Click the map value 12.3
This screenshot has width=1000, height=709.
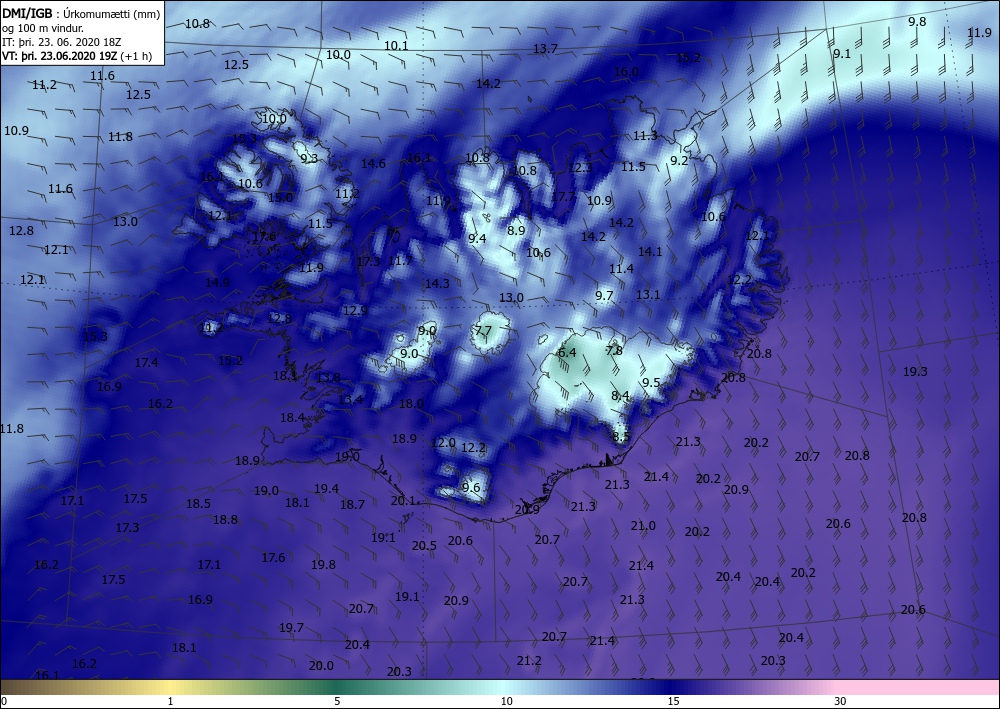(580, 168)
